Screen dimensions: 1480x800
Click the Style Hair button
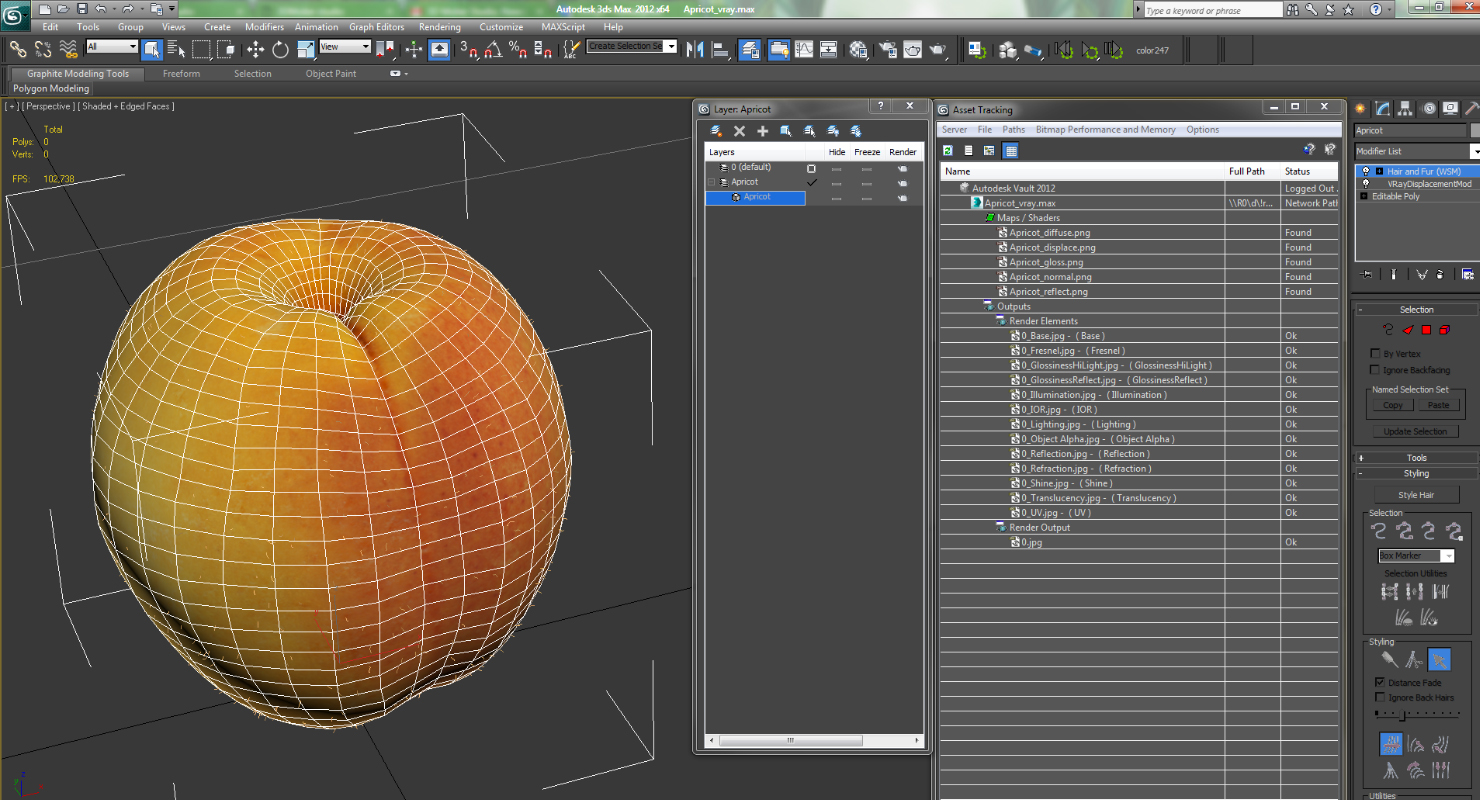1416,495
